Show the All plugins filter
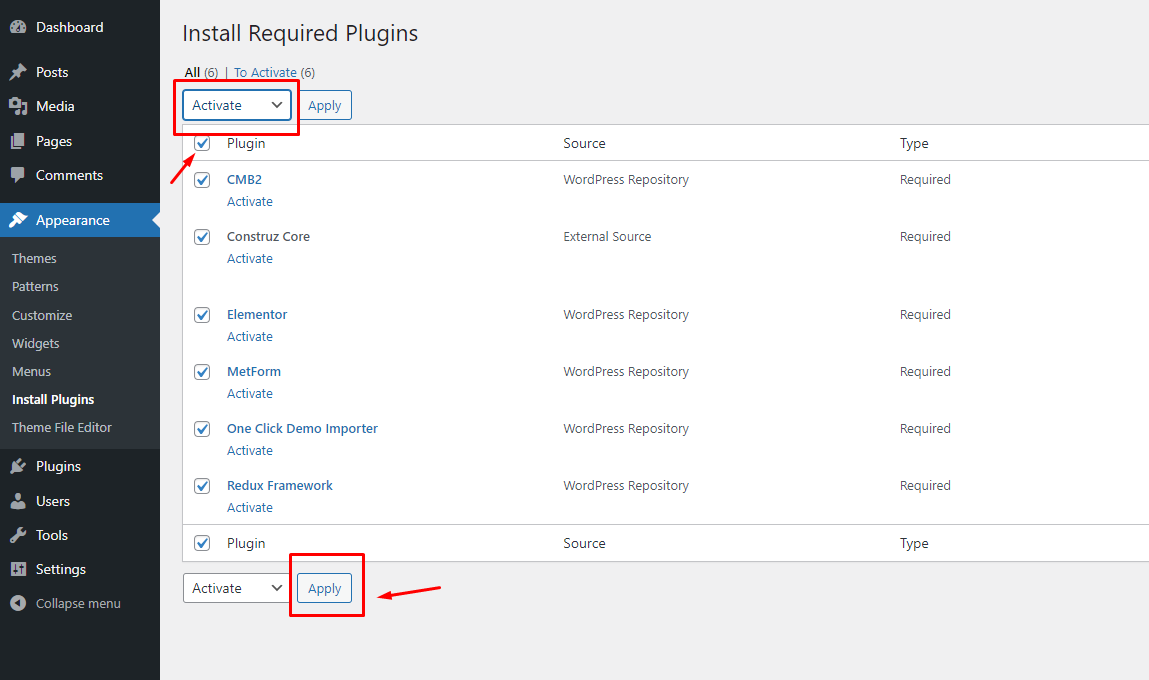 192,73
